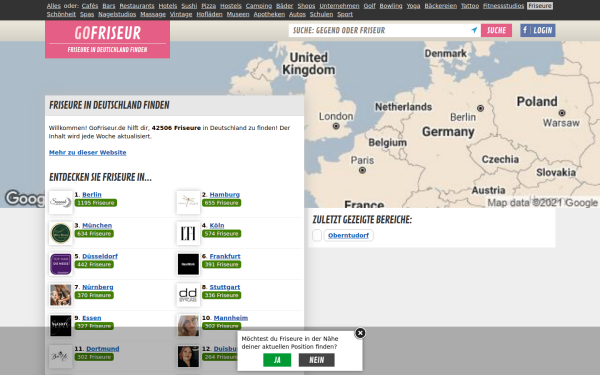Open the Stuttgart city link
This screenshot has height=375, width=600.
pyautogui.click(x=225, y=287)
